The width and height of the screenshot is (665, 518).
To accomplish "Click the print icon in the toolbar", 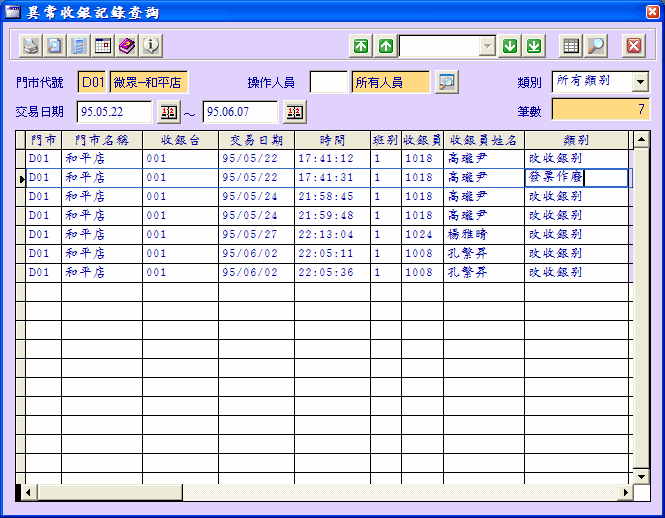I will pyautogui.click(x=31, y=45).
